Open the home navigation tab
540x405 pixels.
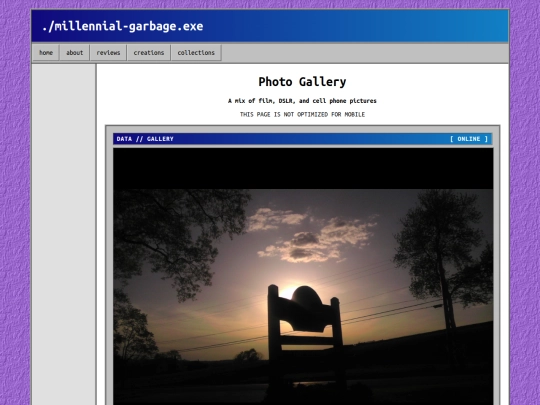46,53
